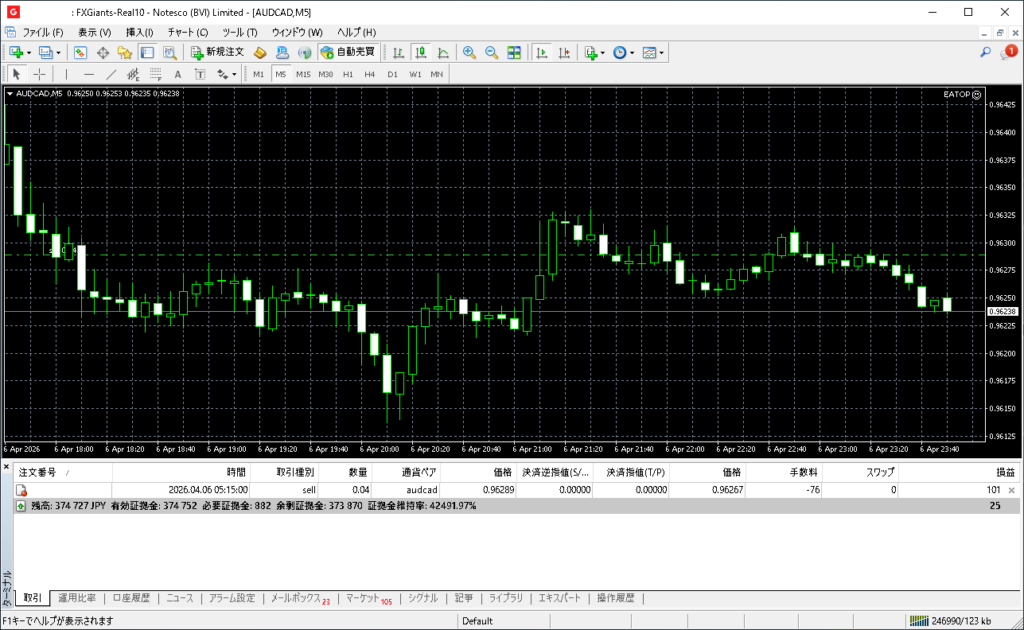Open the indicators list dropdown
This screenshot has height=630, width=1024.
pyautogui.click(x=602, y=52)
